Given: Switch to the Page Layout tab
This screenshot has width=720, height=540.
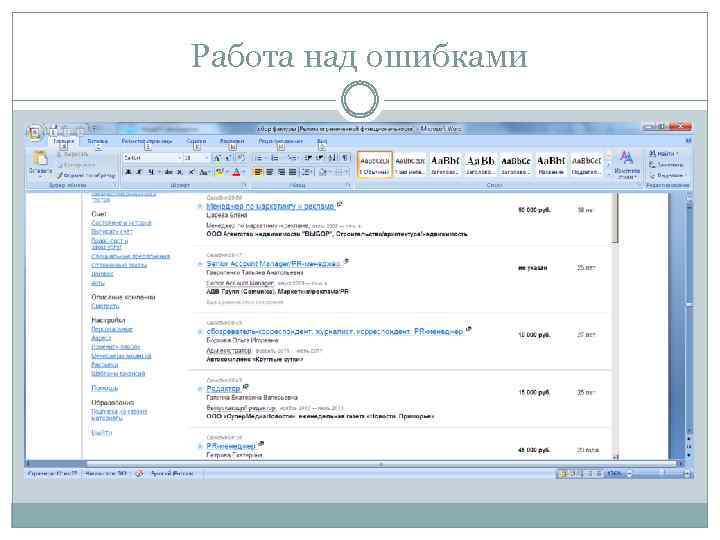Looking at the screenshot, I should [x=147, y=141].
